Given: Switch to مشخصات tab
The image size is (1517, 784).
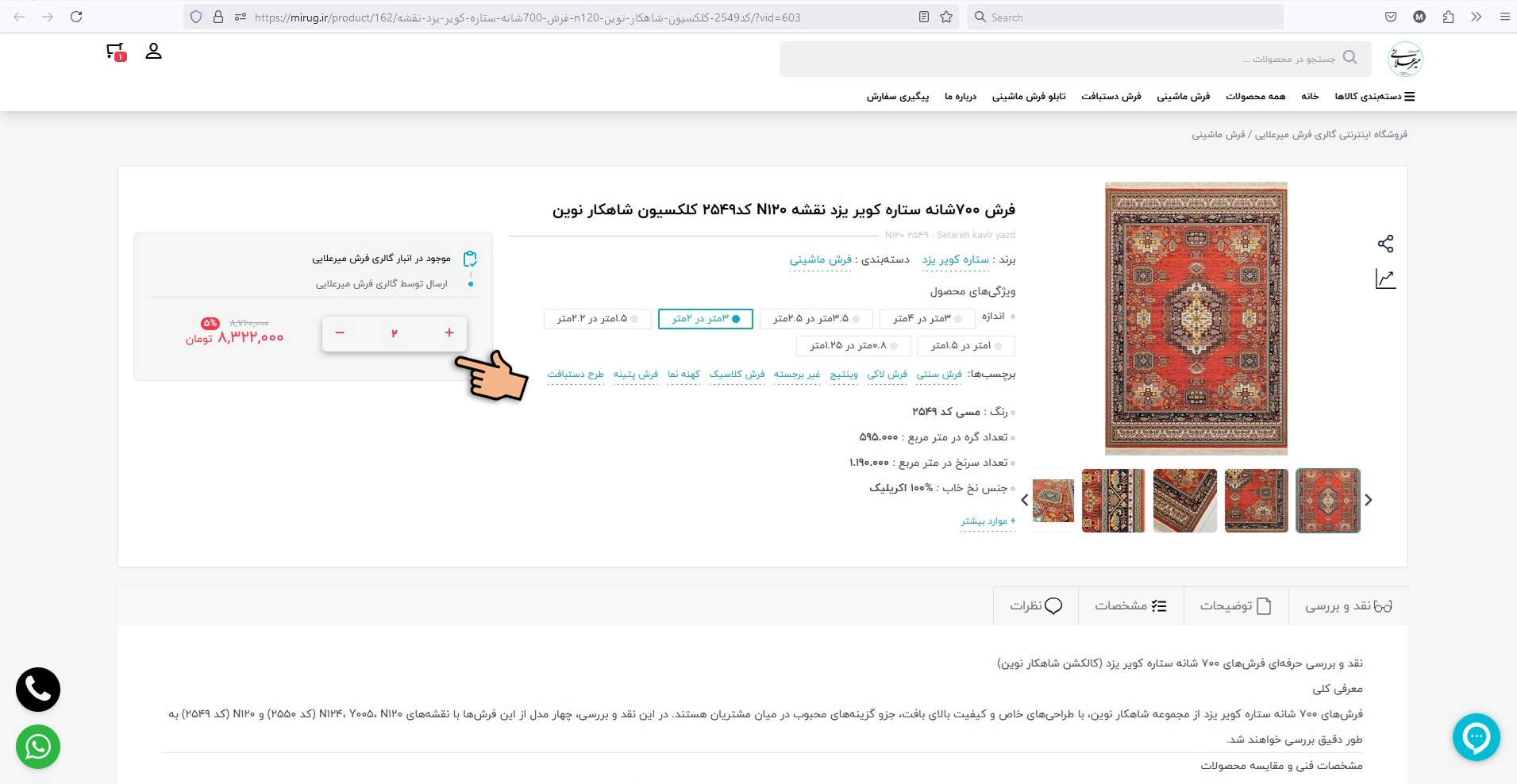Looking at the screenshot, I should click(x=1130, y=606).
